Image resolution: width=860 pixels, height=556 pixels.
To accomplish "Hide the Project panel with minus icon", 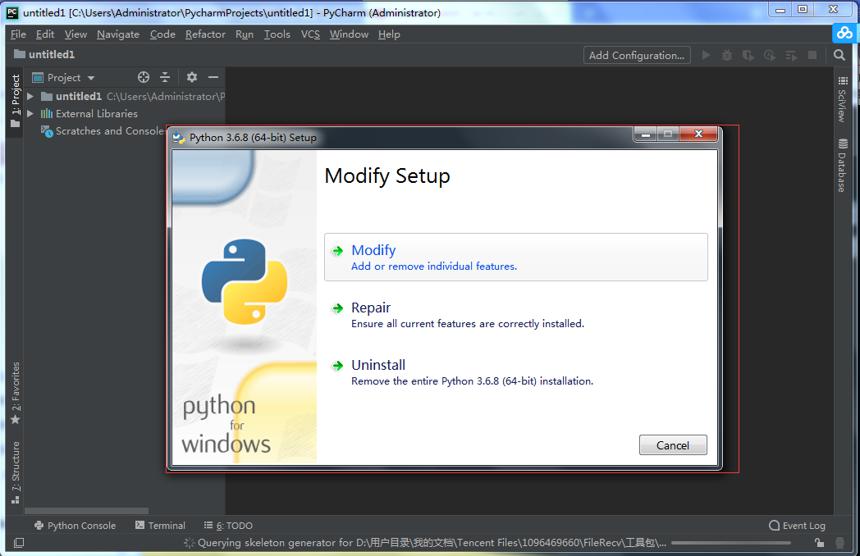I will [213, 77].
